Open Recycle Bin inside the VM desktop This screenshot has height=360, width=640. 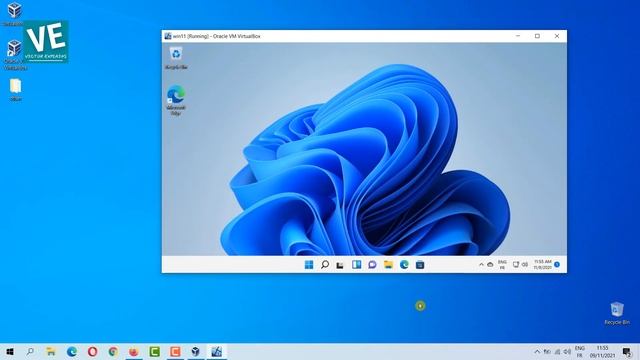pyautogui.click(x=176, y=58)
